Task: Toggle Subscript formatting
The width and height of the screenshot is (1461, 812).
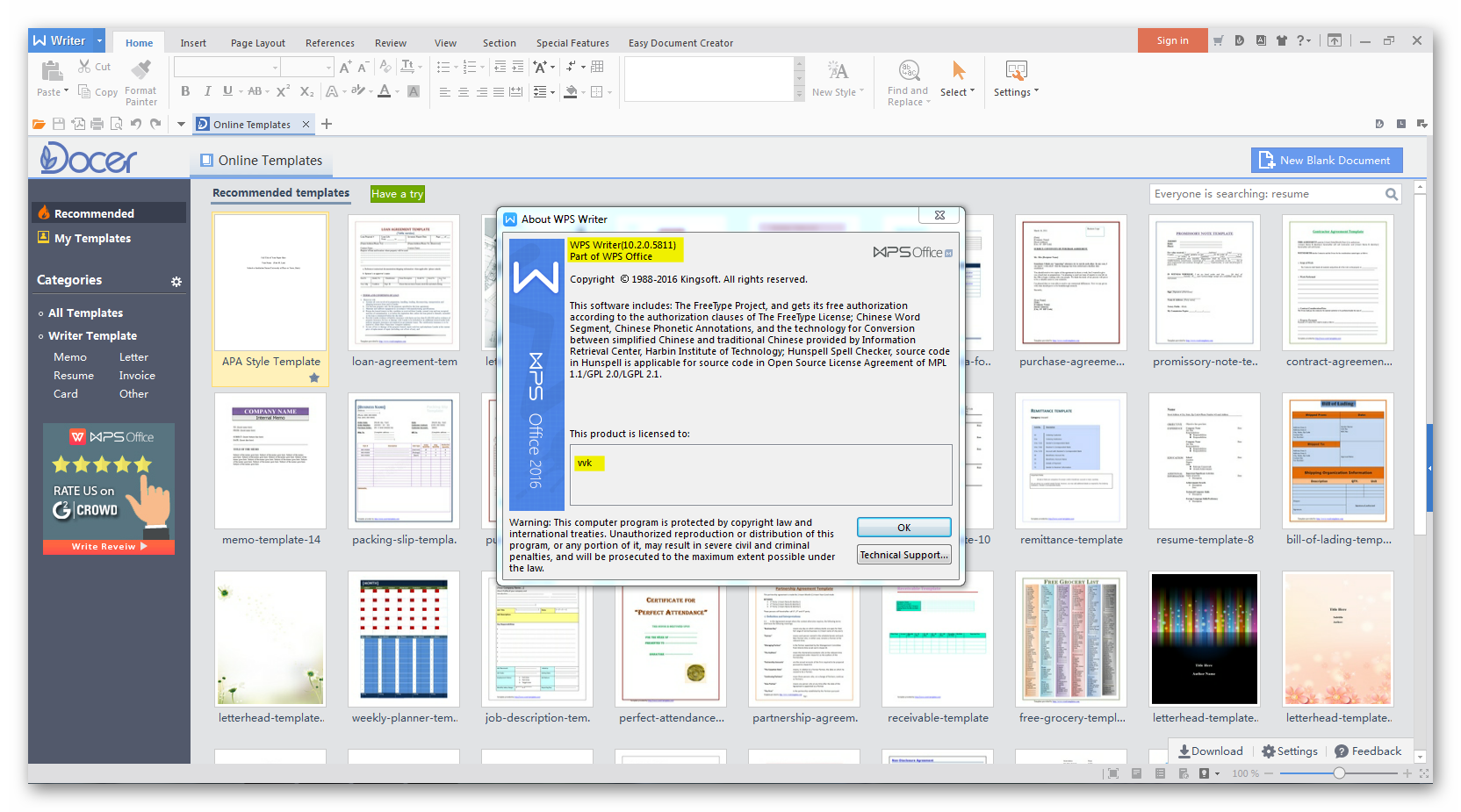Action: [x=306, y=91]
